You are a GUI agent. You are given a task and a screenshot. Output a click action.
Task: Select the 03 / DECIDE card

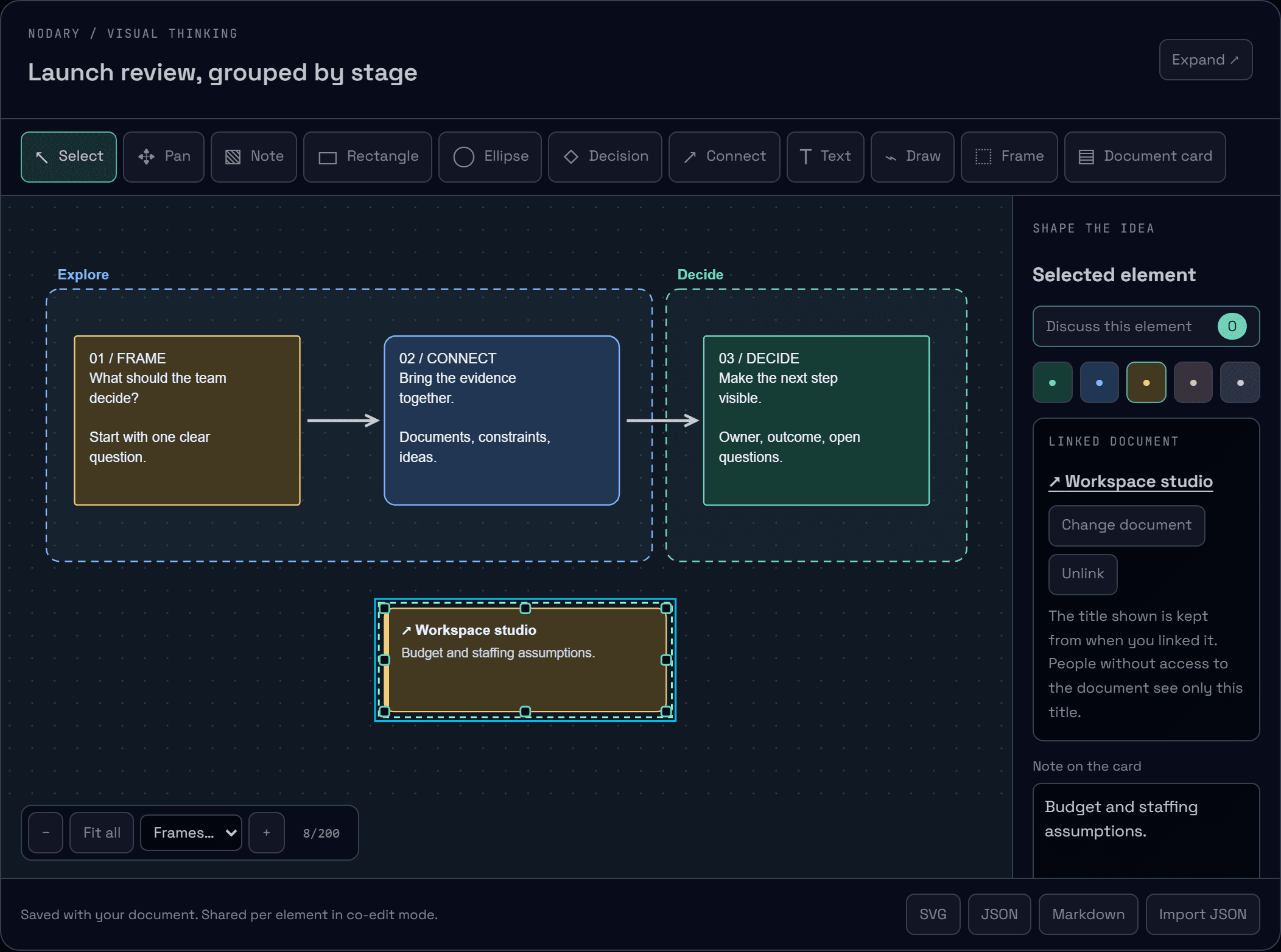coord(816,420)
